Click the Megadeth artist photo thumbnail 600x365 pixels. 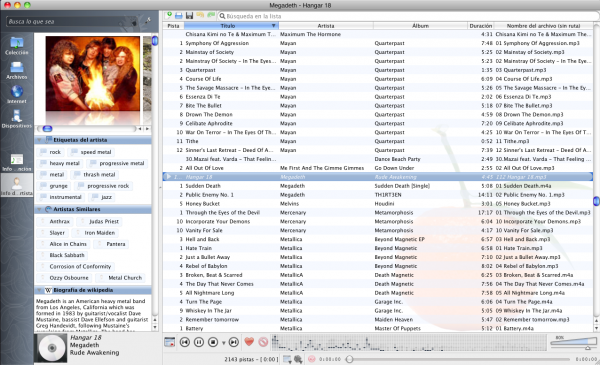pos(93,74)
